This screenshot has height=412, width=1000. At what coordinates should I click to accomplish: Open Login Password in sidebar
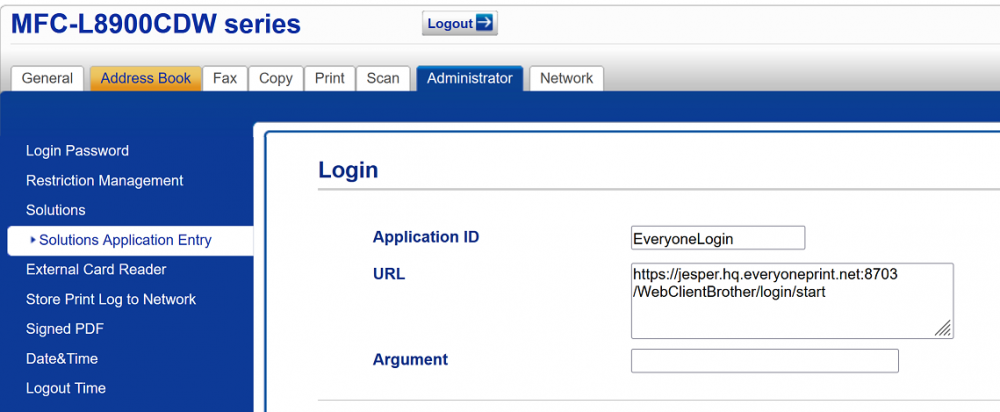point(77,151)
